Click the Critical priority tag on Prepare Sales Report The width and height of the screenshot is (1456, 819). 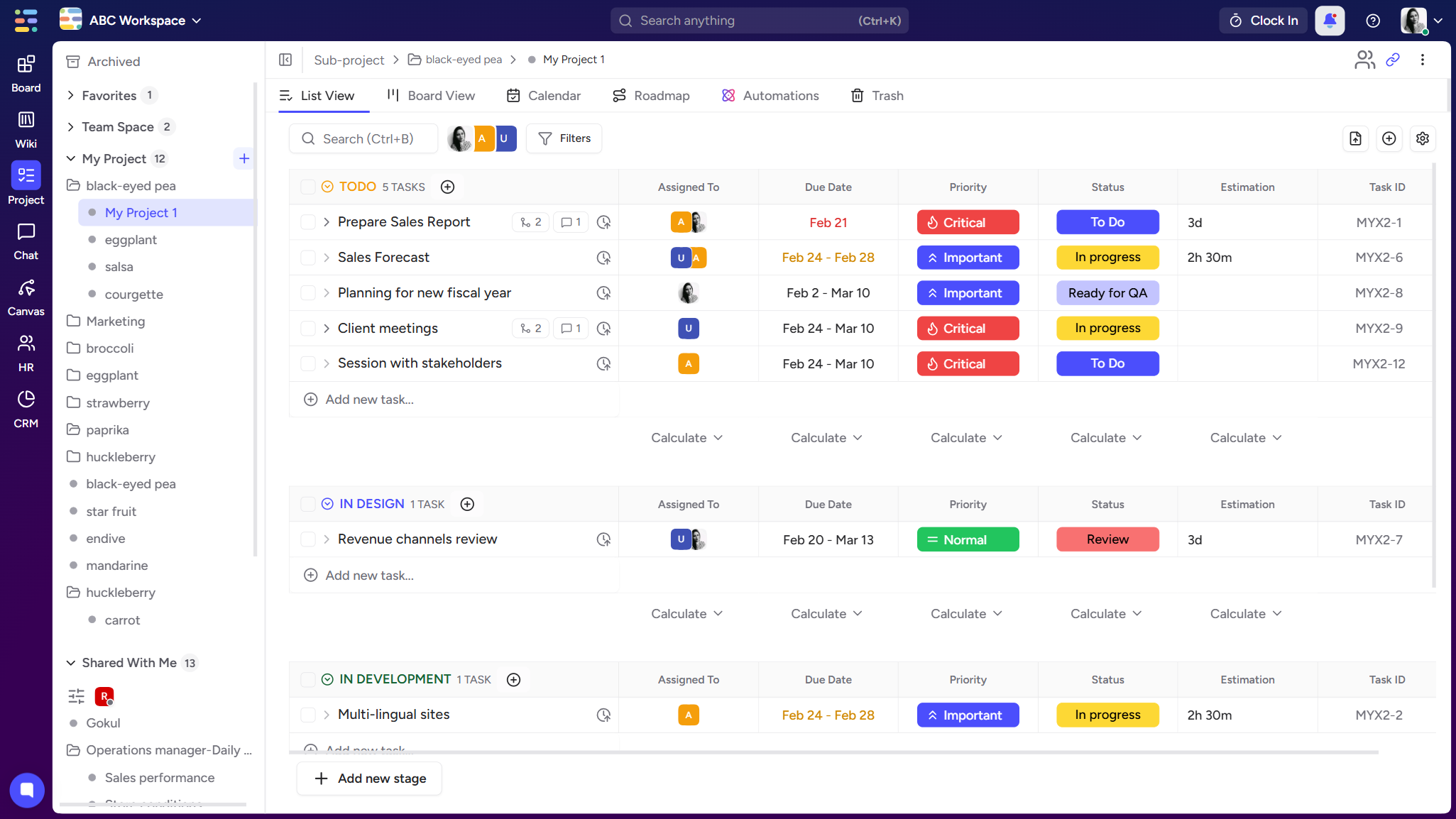(x=967, y=222)
